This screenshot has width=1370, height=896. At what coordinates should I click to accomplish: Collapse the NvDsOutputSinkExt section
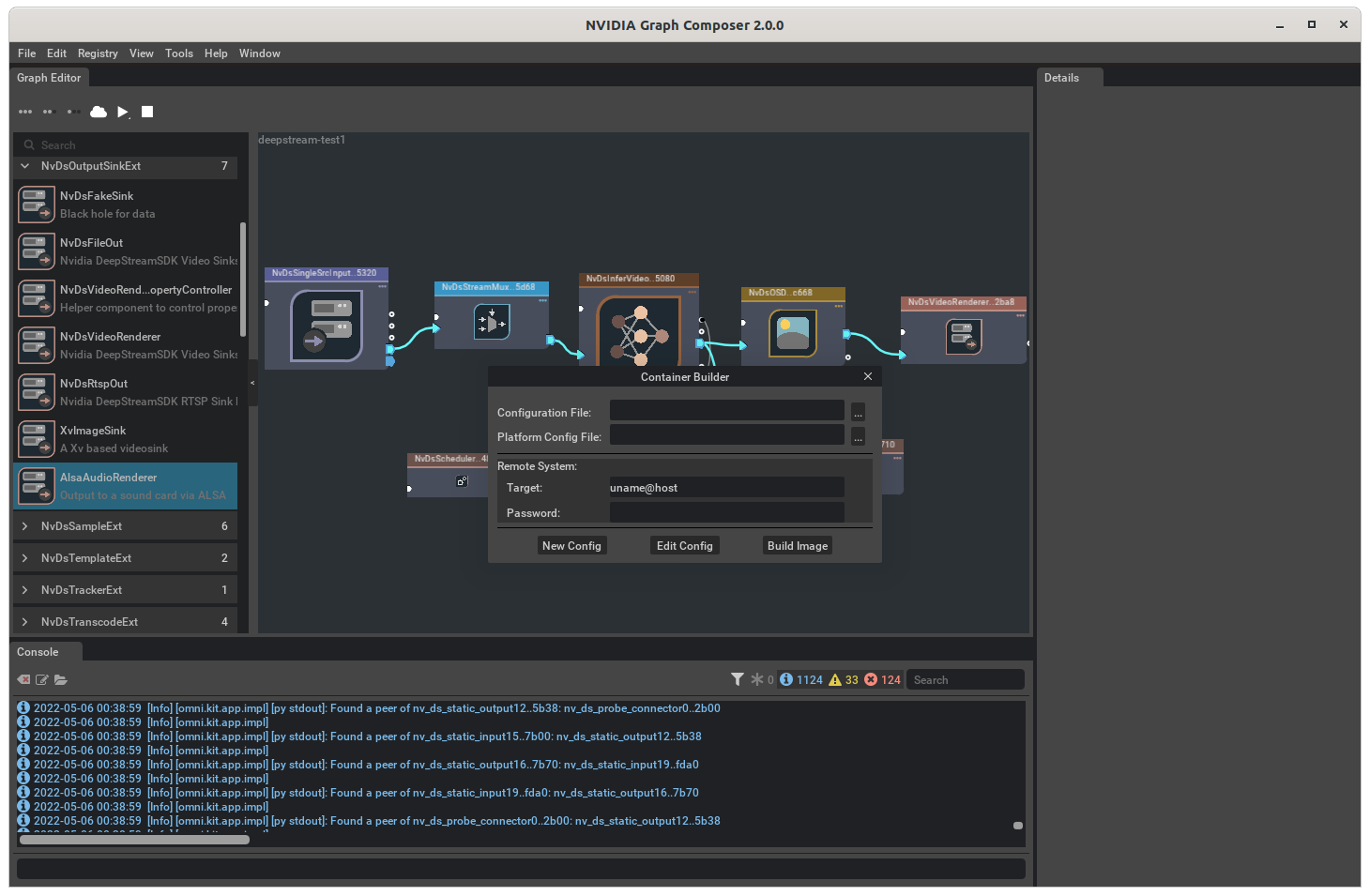(x=25, y=166)
